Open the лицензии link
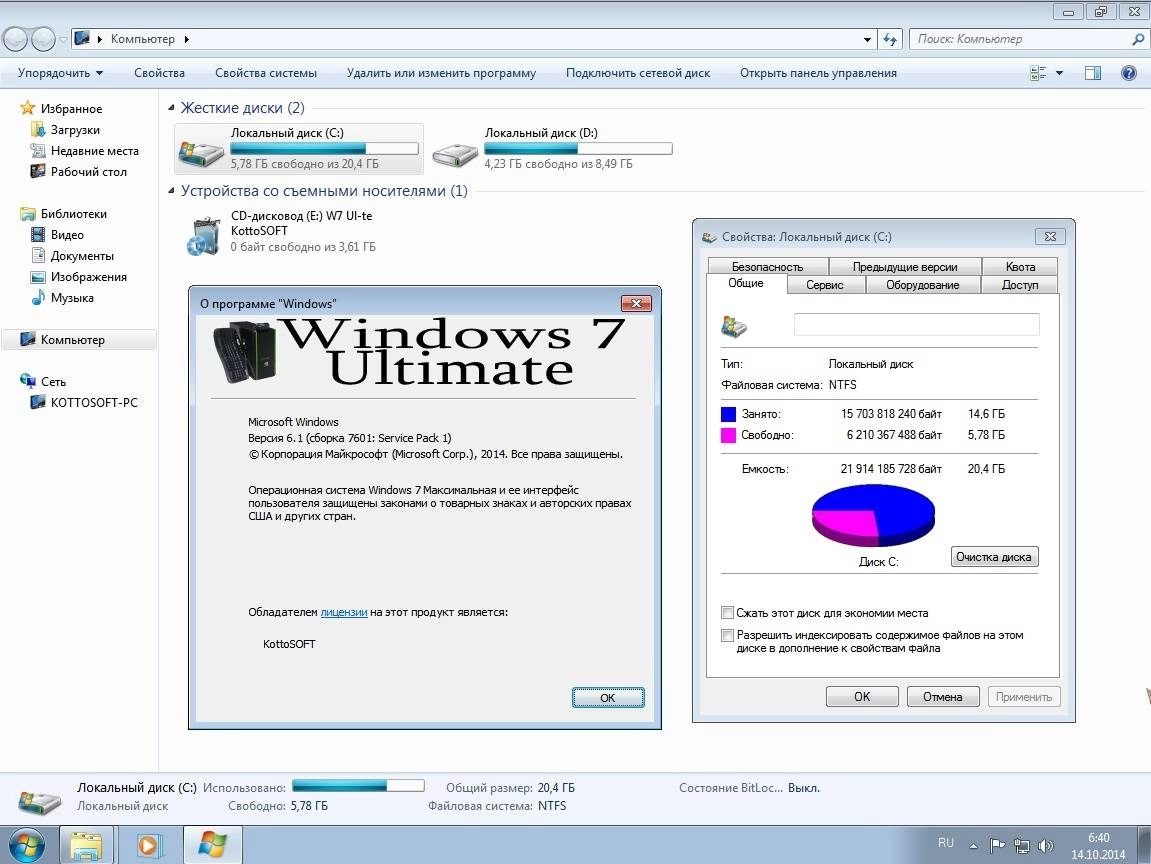1151x864 pixels. (x=344, y=612)
